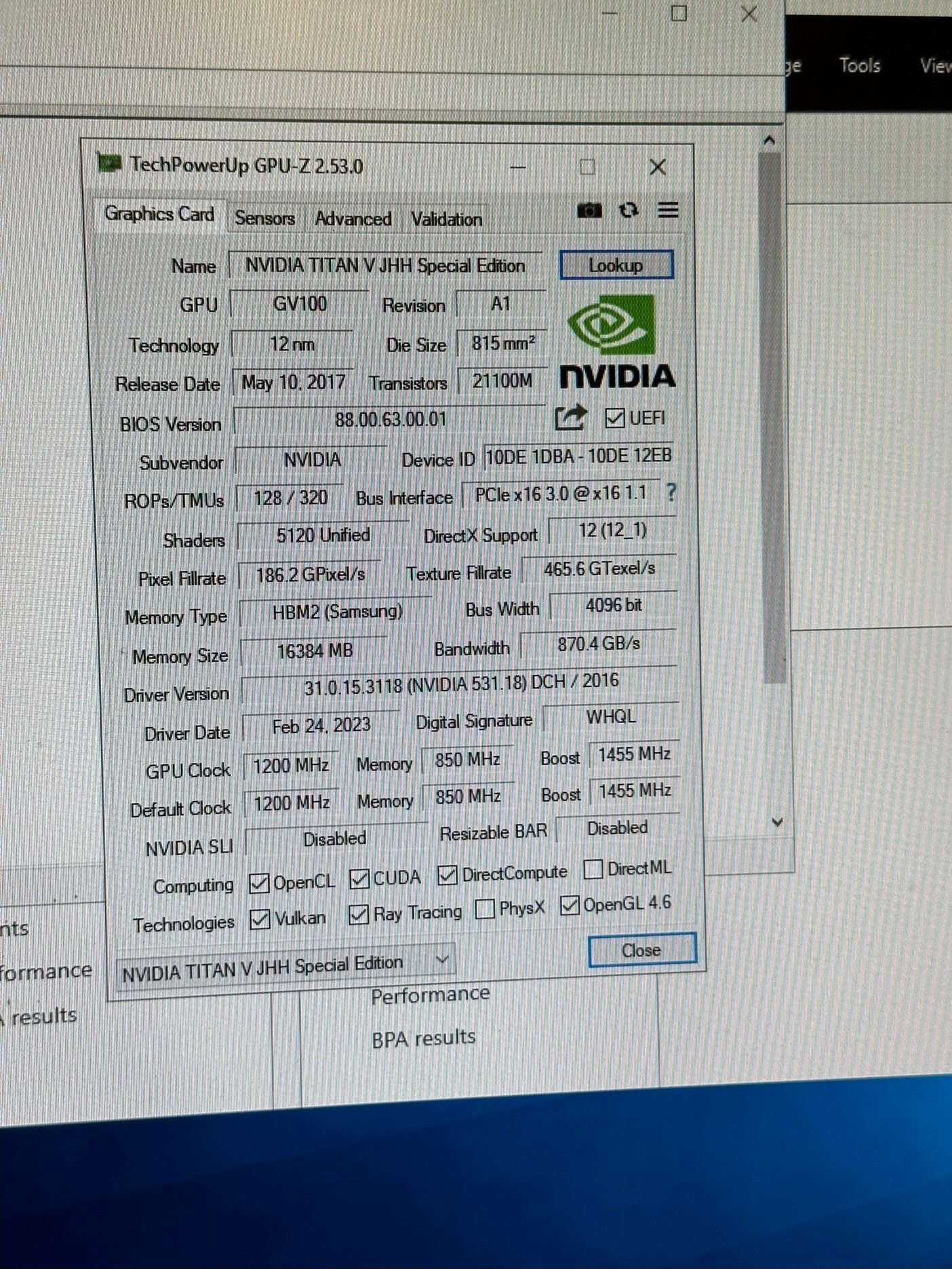Click the Close button in GPU-Z
This screenshot has height=1269, width=952.
coord(641,950)
